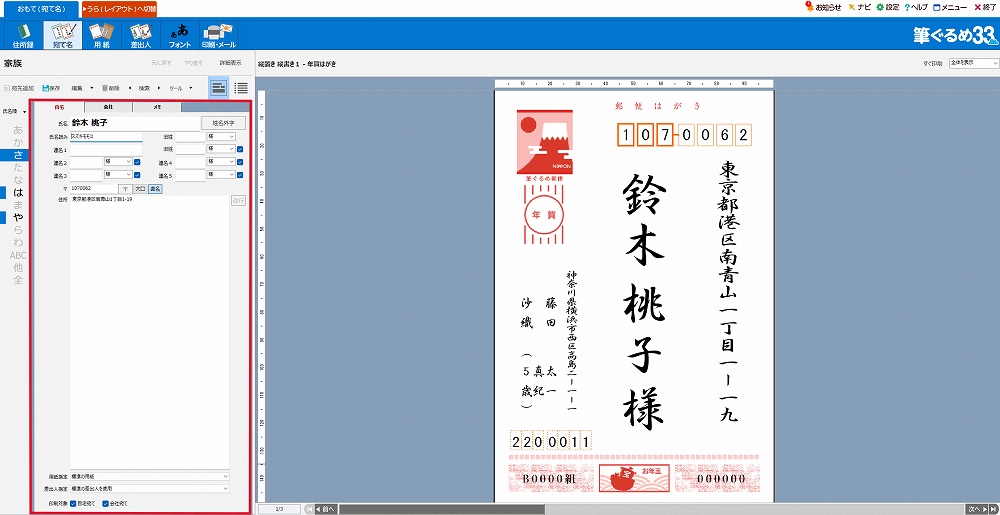
Task: Click 宛先追加 to add a recipient
Action: click(x=18, y=87)
